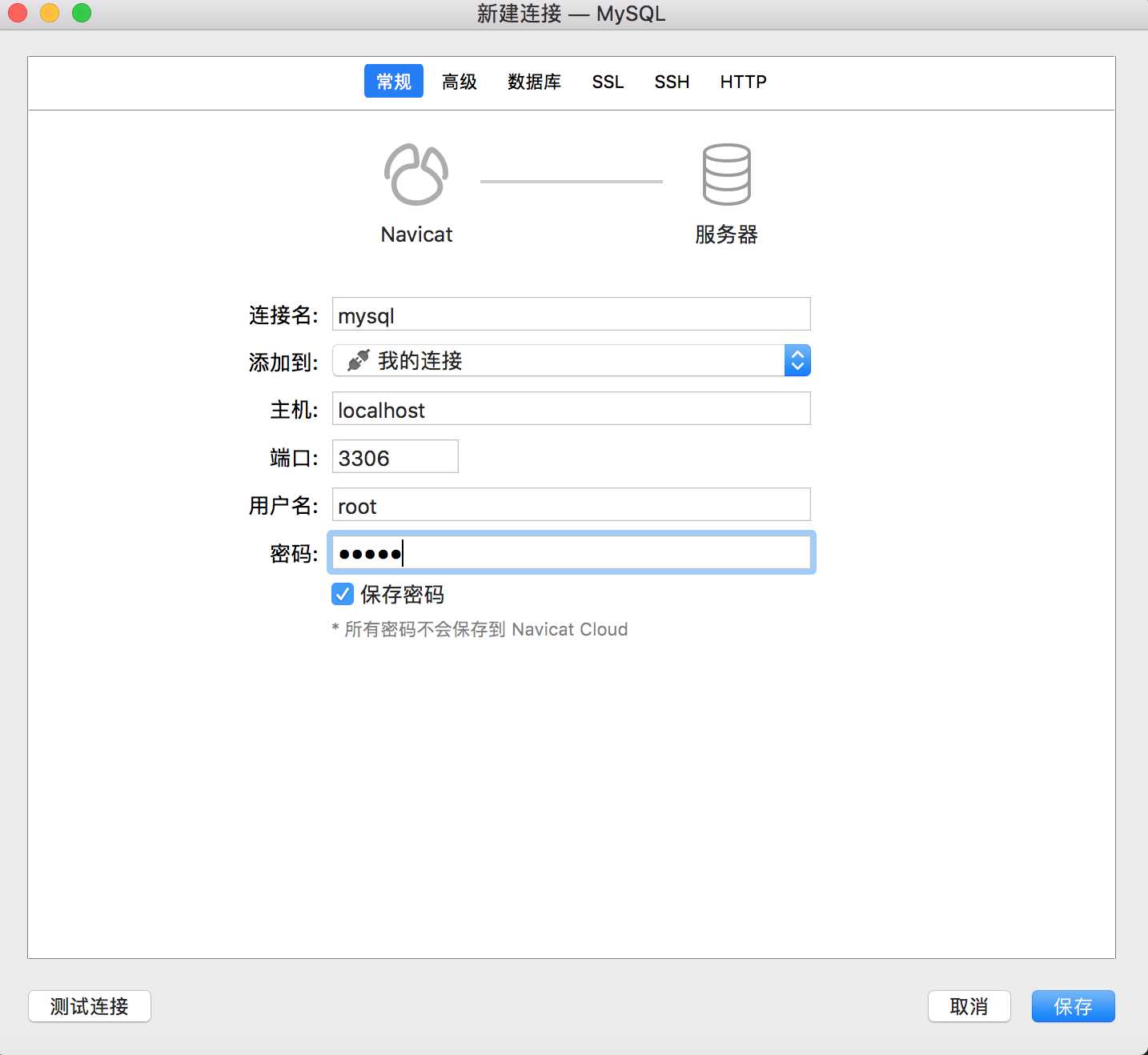Click the 保存密码 label text
Image resolution: width=1148 pixels, height=1055 pixels.
pyautogui.click(x=402, y=594)
